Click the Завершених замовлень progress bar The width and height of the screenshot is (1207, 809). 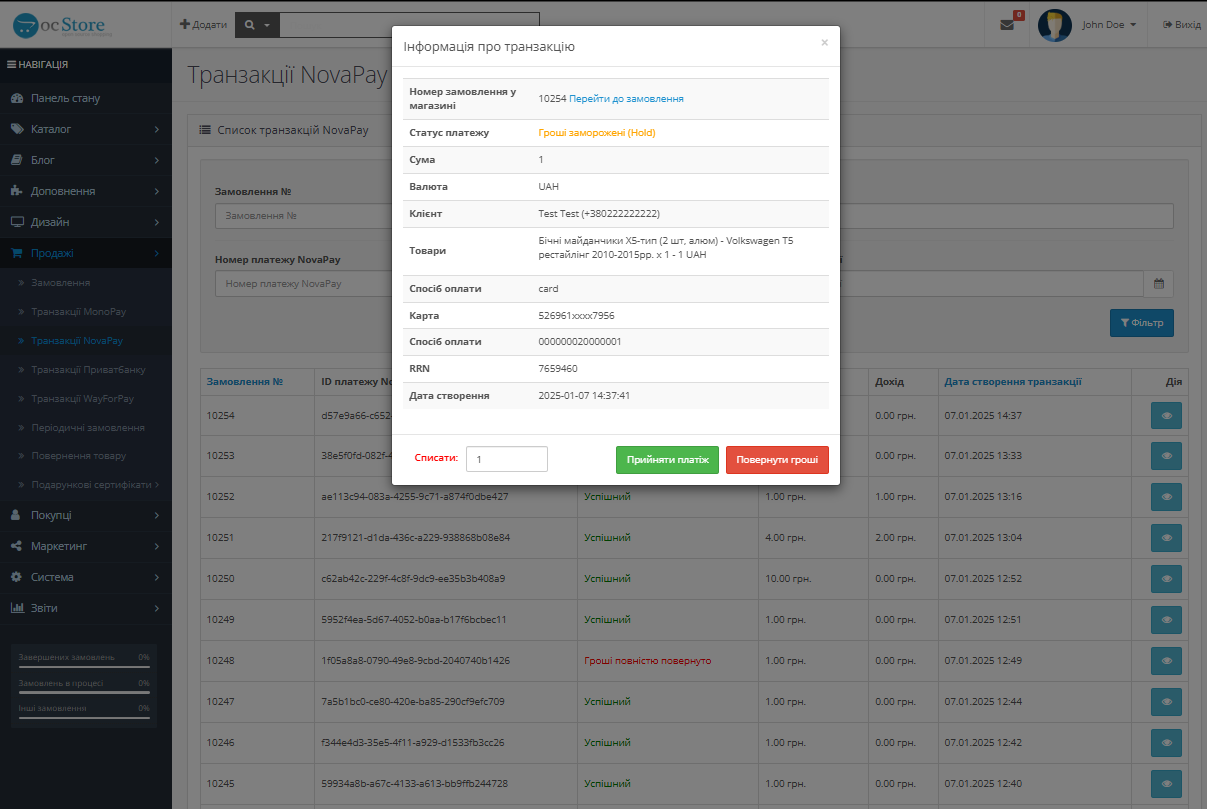click(x=84, y=667)
